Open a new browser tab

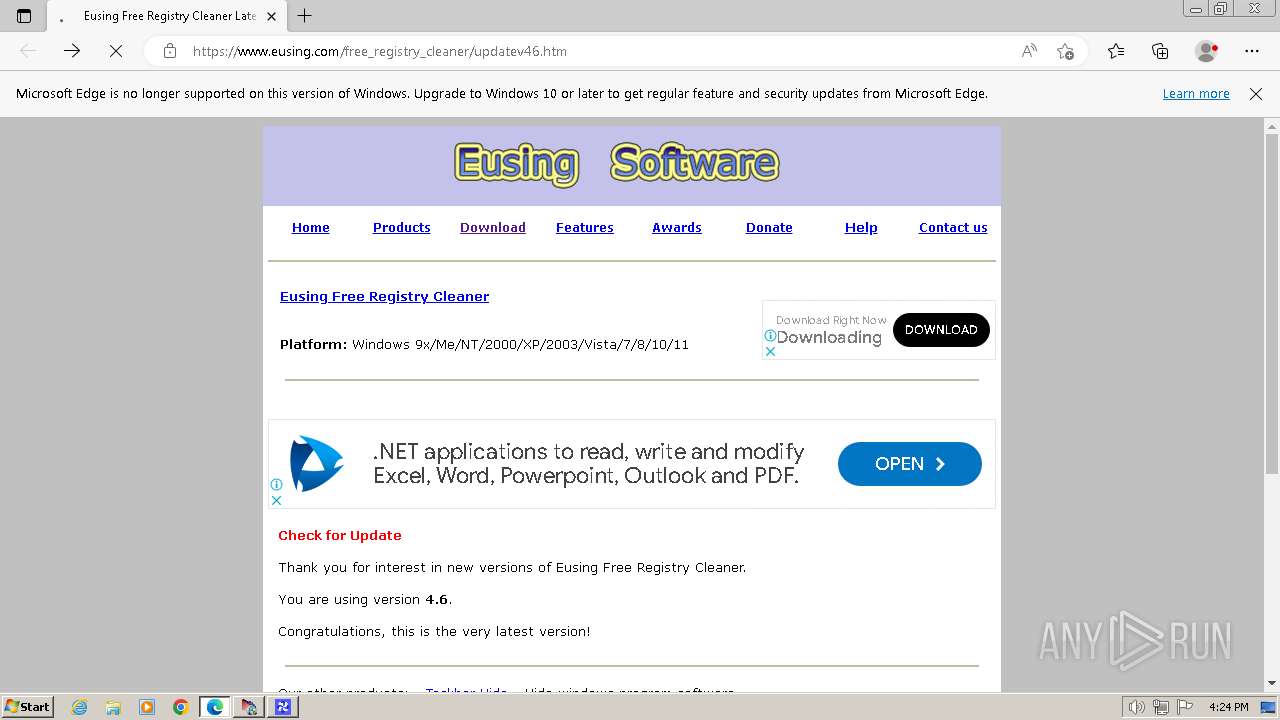click(x=305, y=16)
